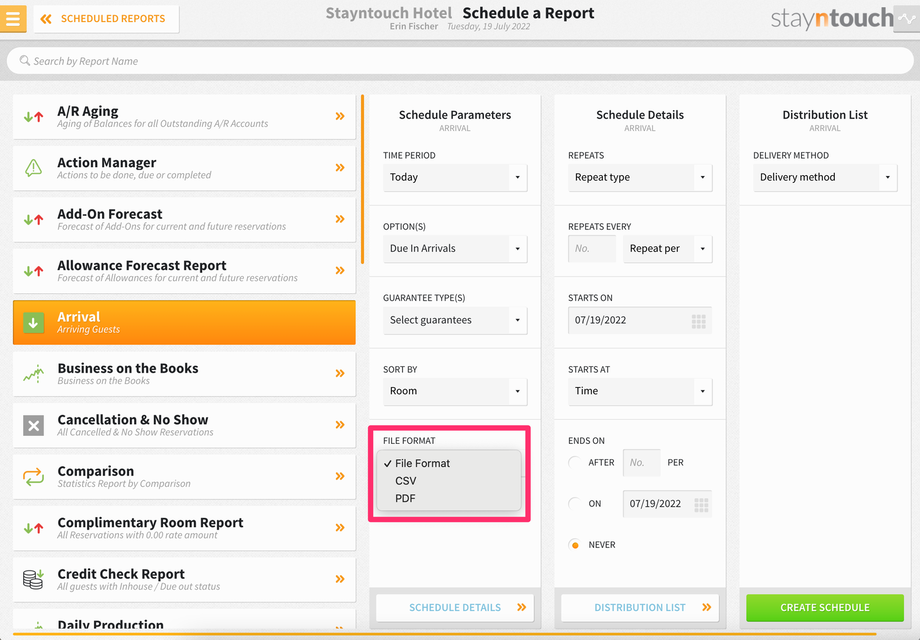Open Starts On calendar picker icon
Image resolution: width=920 pixels, height=640 pixels.
tap(698, 321)
